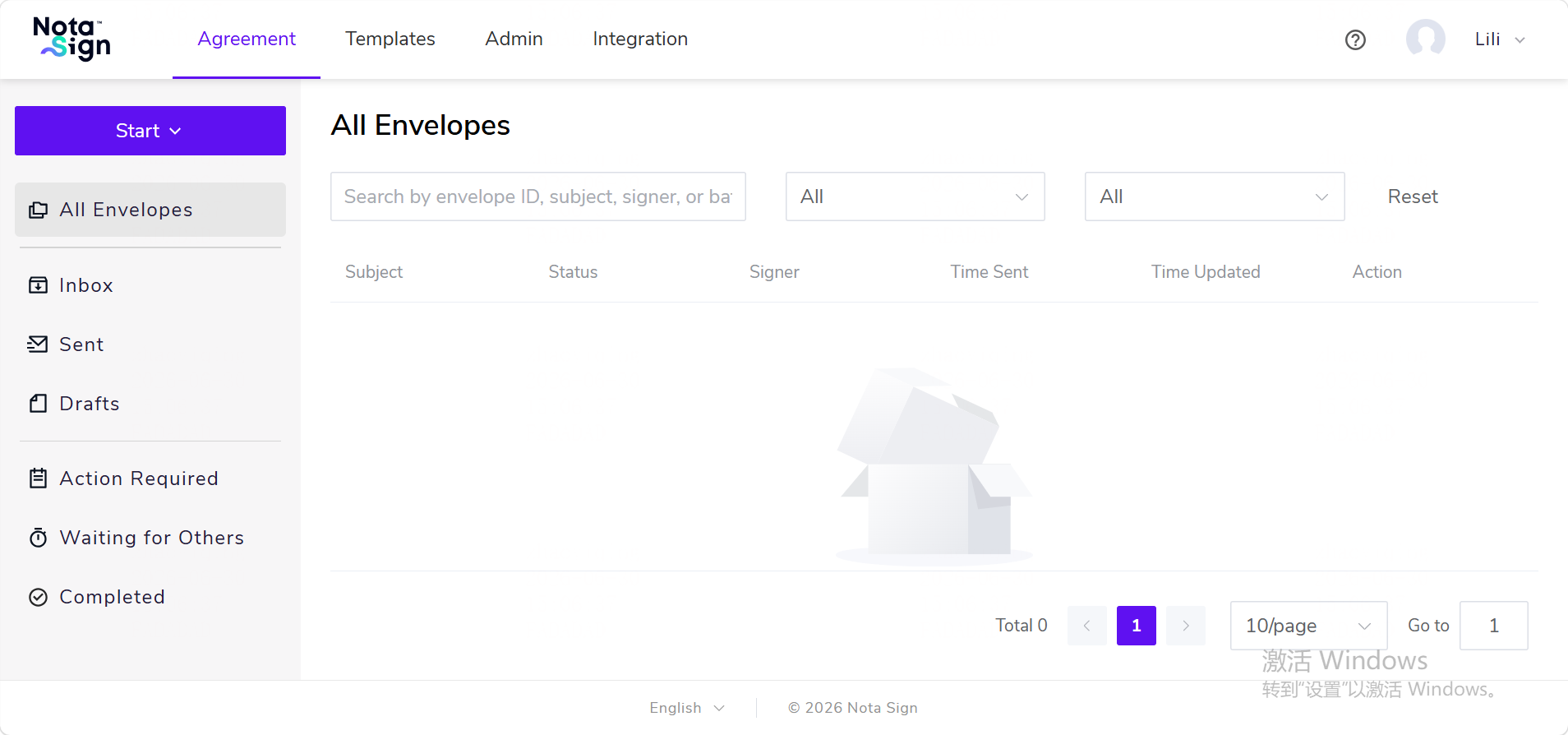The width and height of the screenshot is (1568, 735).
Task: Click the Completed checkmark icon
Action: click(38, 597)
